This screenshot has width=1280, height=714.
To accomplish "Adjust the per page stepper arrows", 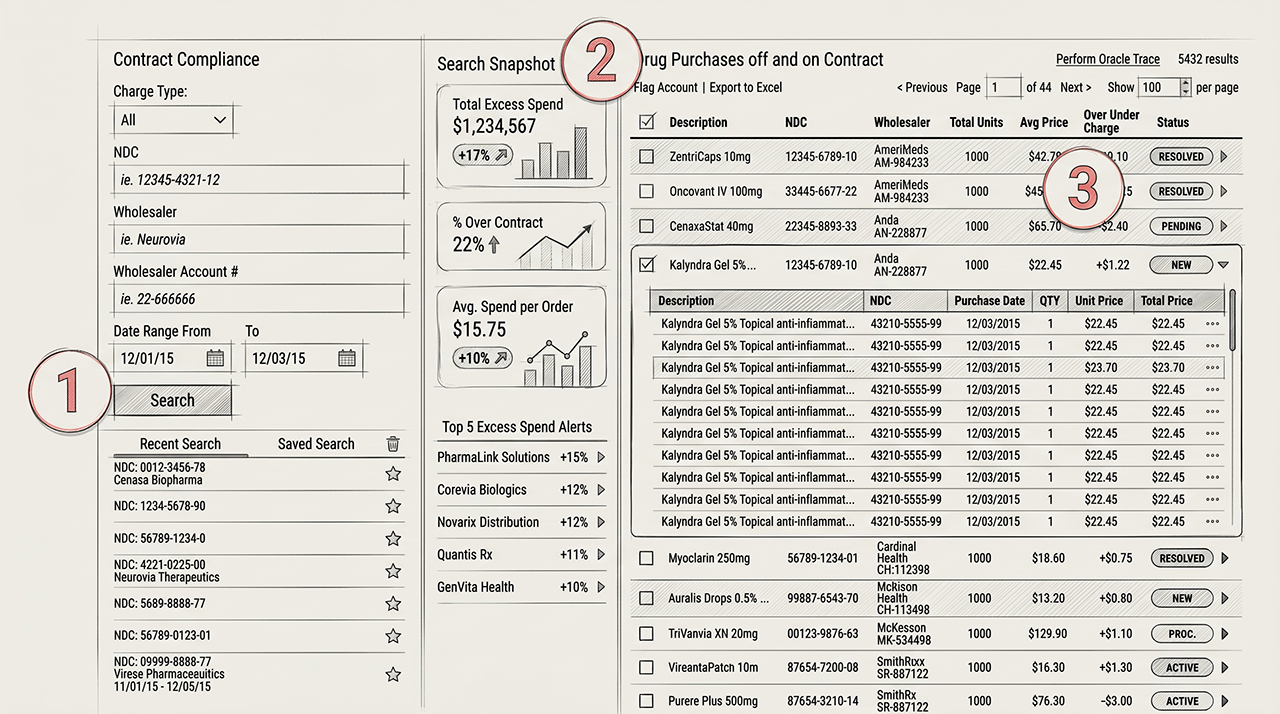I will pos(1187,87).
